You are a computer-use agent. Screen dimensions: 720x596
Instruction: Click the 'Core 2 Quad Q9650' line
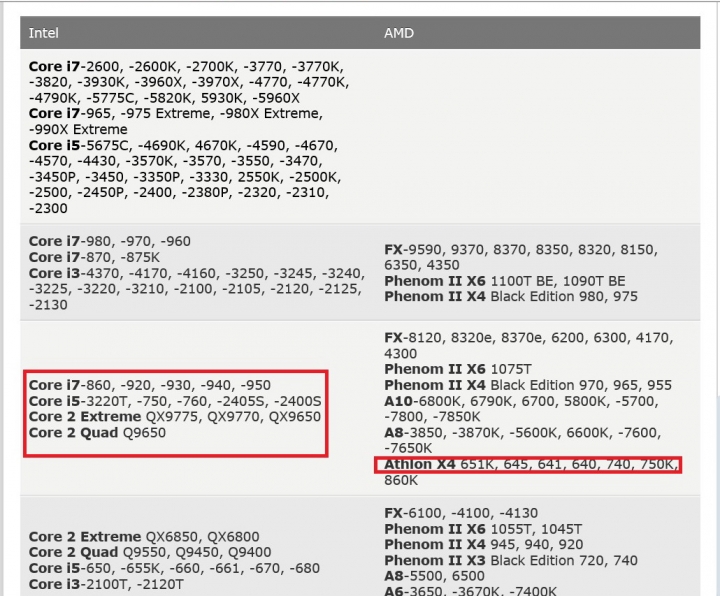click(x=97, y=433)
